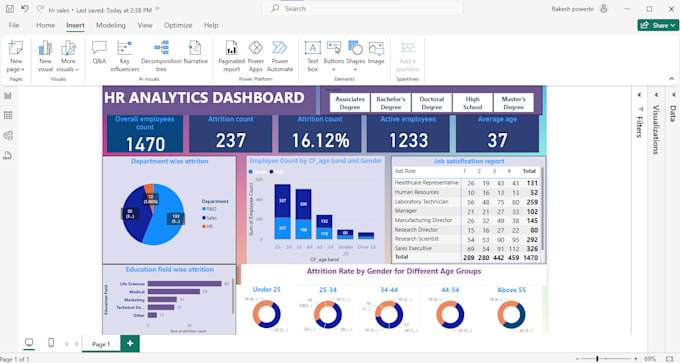Screen dimensions: 680x363
Task: Open DAX query view in sidebar
Action: (x=8, y=155)
